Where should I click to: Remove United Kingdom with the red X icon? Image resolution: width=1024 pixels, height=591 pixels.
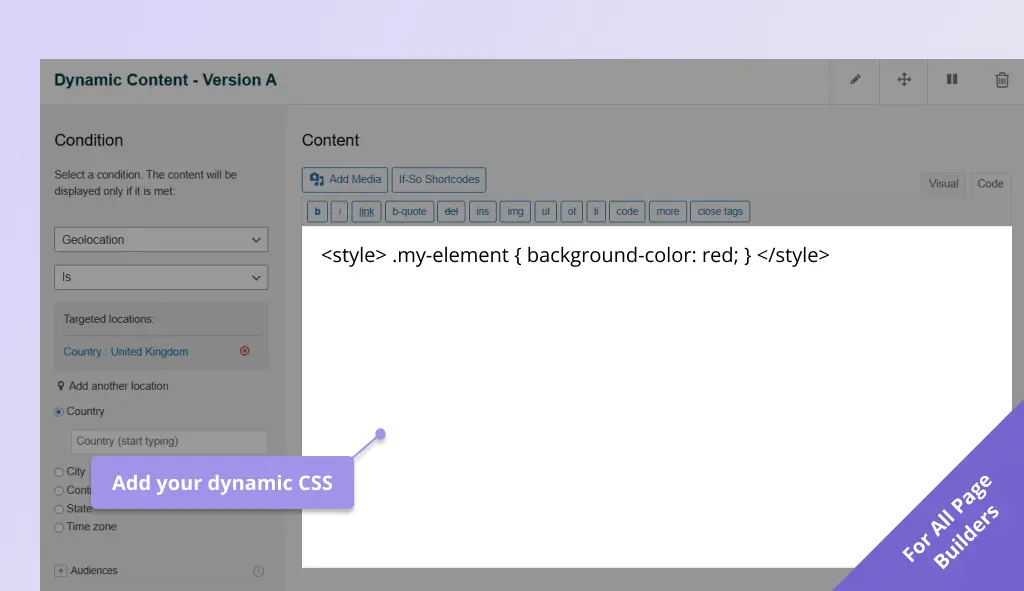pos(244,351)
